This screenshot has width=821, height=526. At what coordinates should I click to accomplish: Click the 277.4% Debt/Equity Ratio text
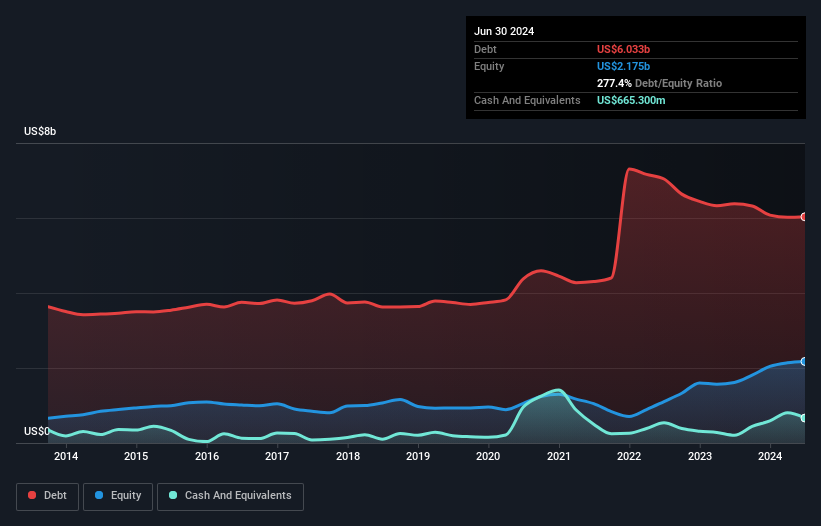coord(659,83)
